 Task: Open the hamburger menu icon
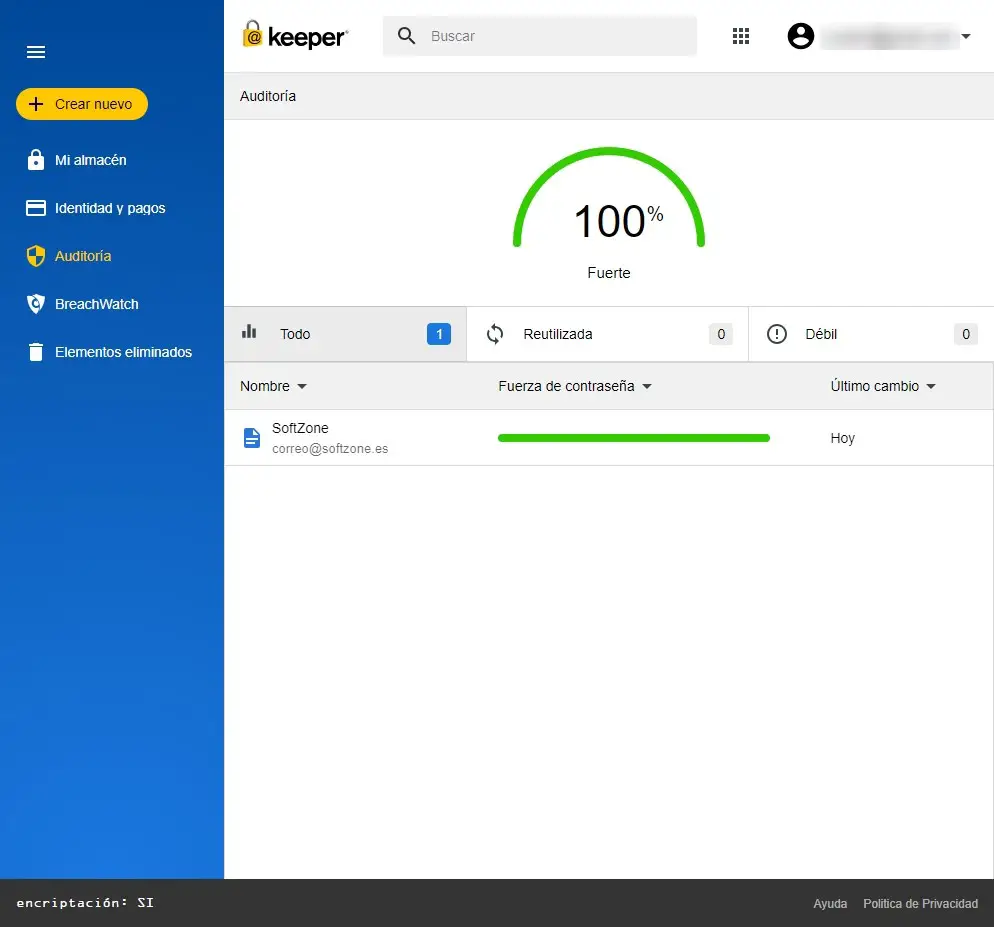[x=36, y=52]
